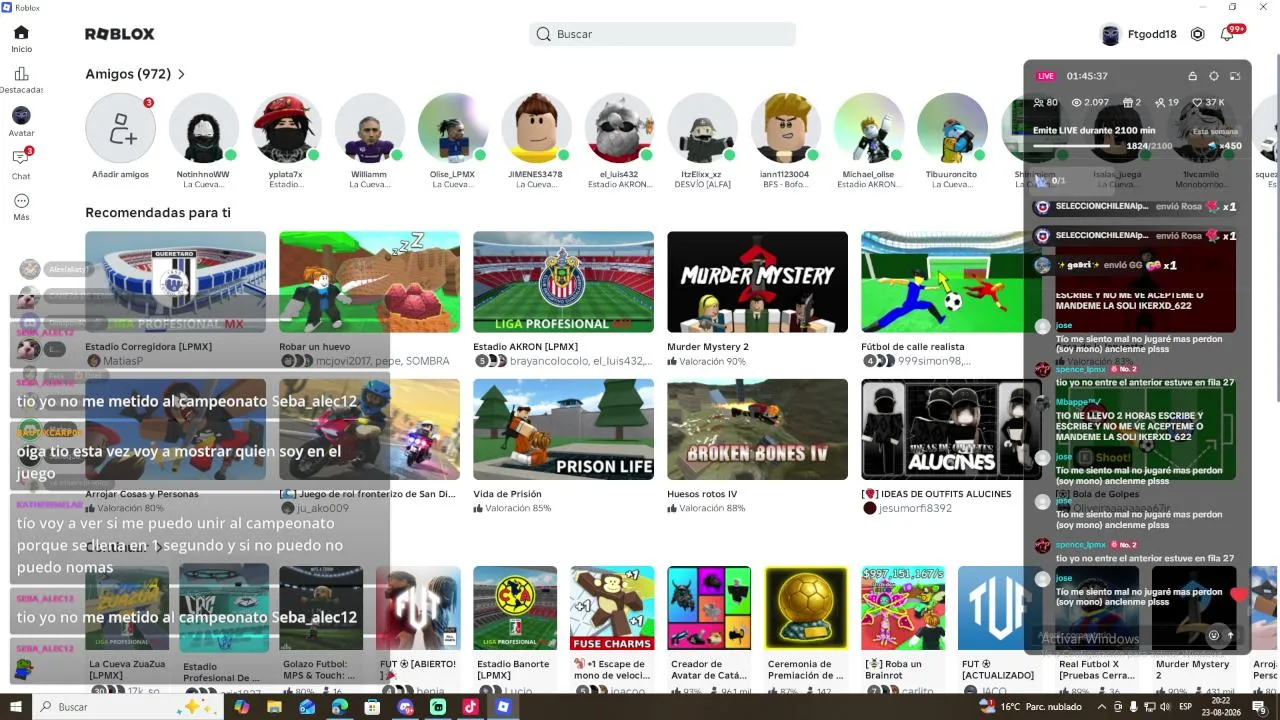Open TikTok from the taskbar
Image resolution: width=1280 pixels, height=720 pixels.
[470, 707]
